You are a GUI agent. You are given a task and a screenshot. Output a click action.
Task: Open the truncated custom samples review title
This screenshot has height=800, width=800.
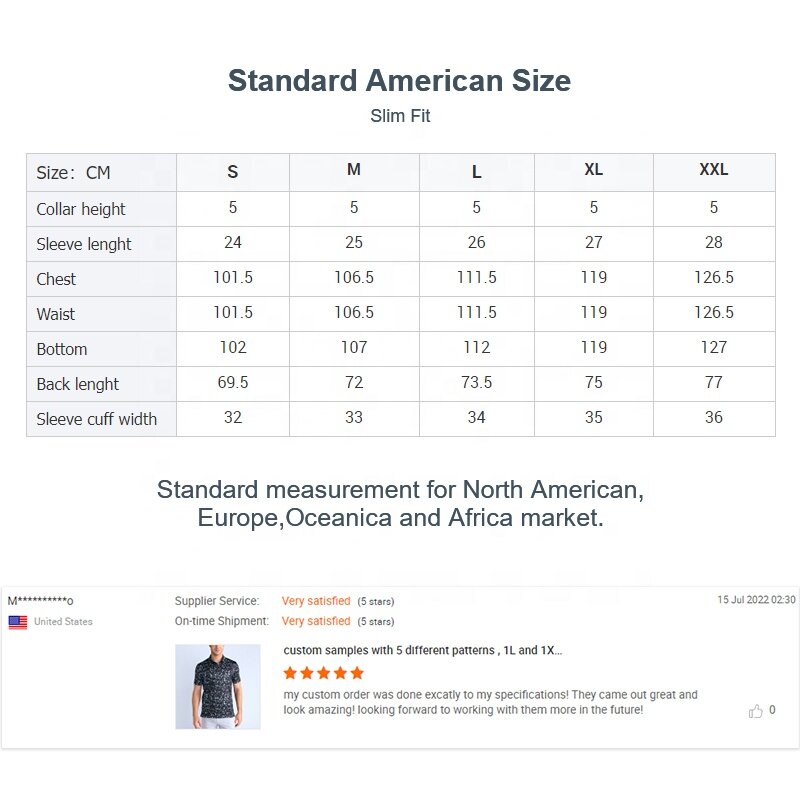(x=422, y=651)
